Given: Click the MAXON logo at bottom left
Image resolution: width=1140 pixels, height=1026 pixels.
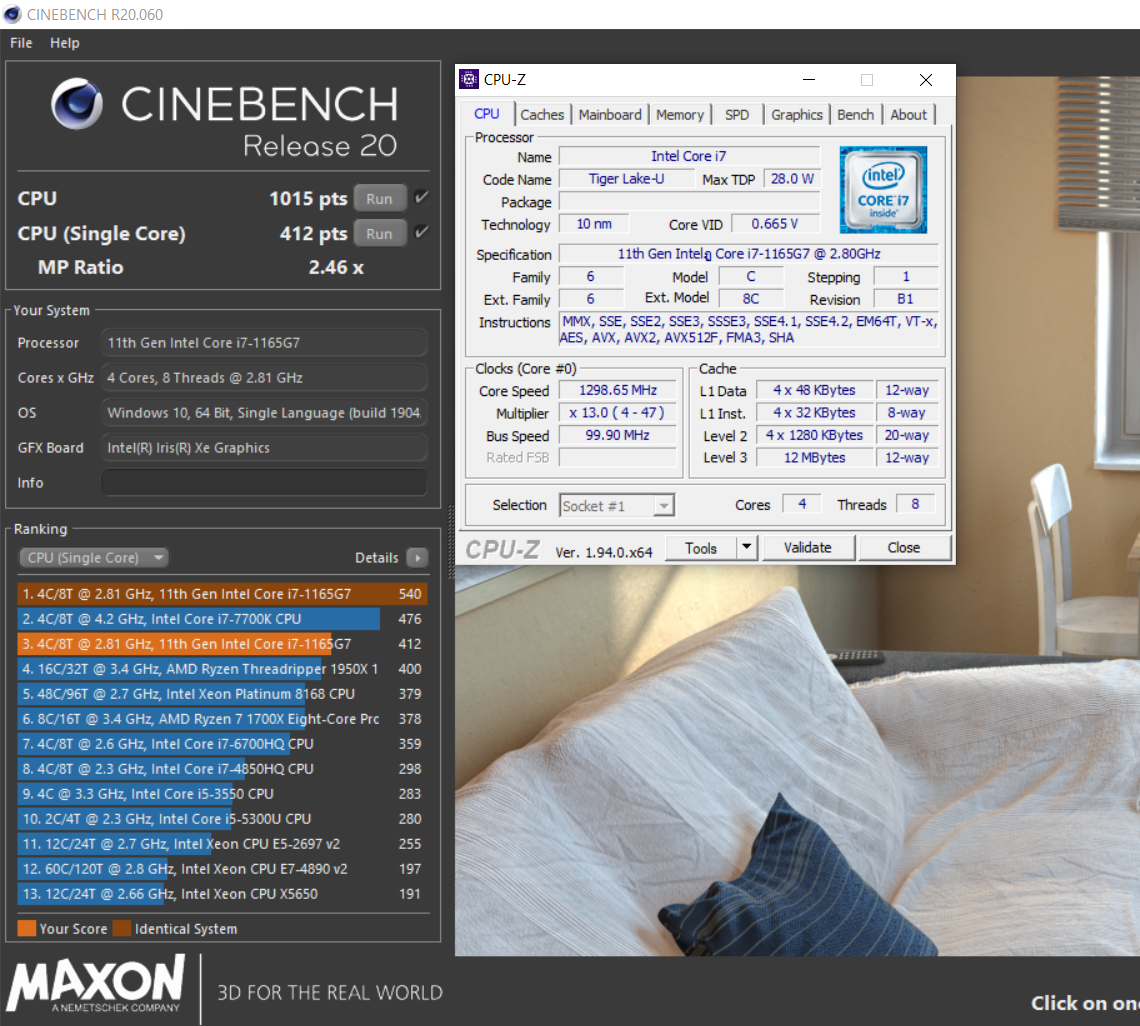Looking at the screenshot, I should pos(96,984).
